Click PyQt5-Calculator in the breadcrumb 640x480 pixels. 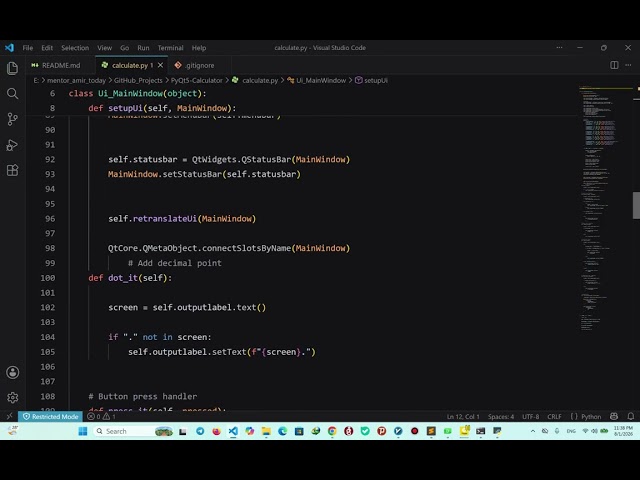point(197,80)
